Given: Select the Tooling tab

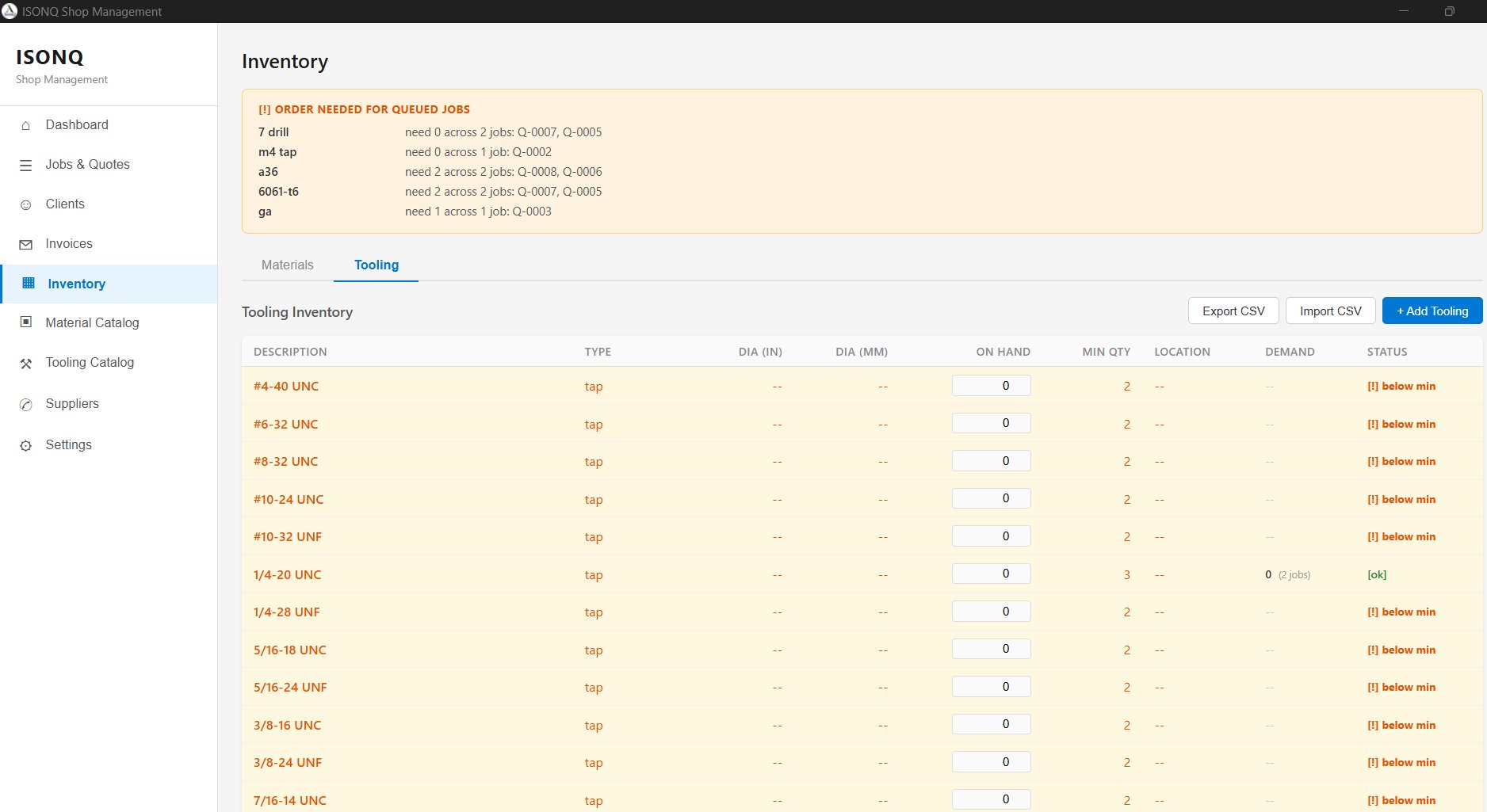Looking at the screenshot, I should 377,265.
